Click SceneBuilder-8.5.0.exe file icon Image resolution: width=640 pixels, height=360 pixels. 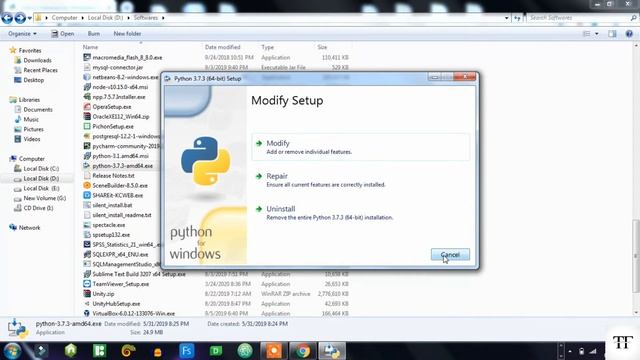point(87,185)
